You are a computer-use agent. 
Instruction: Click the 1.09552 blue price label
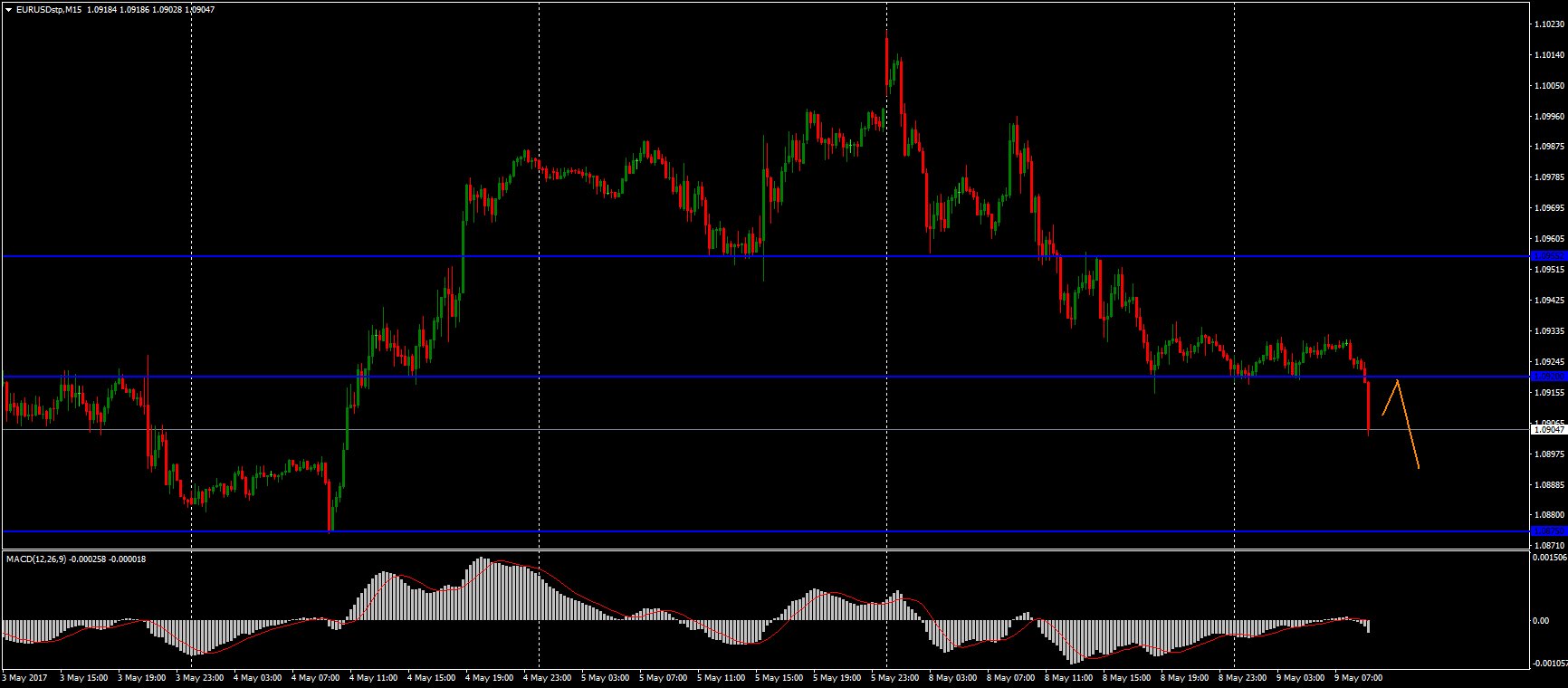coord(1547,256)
